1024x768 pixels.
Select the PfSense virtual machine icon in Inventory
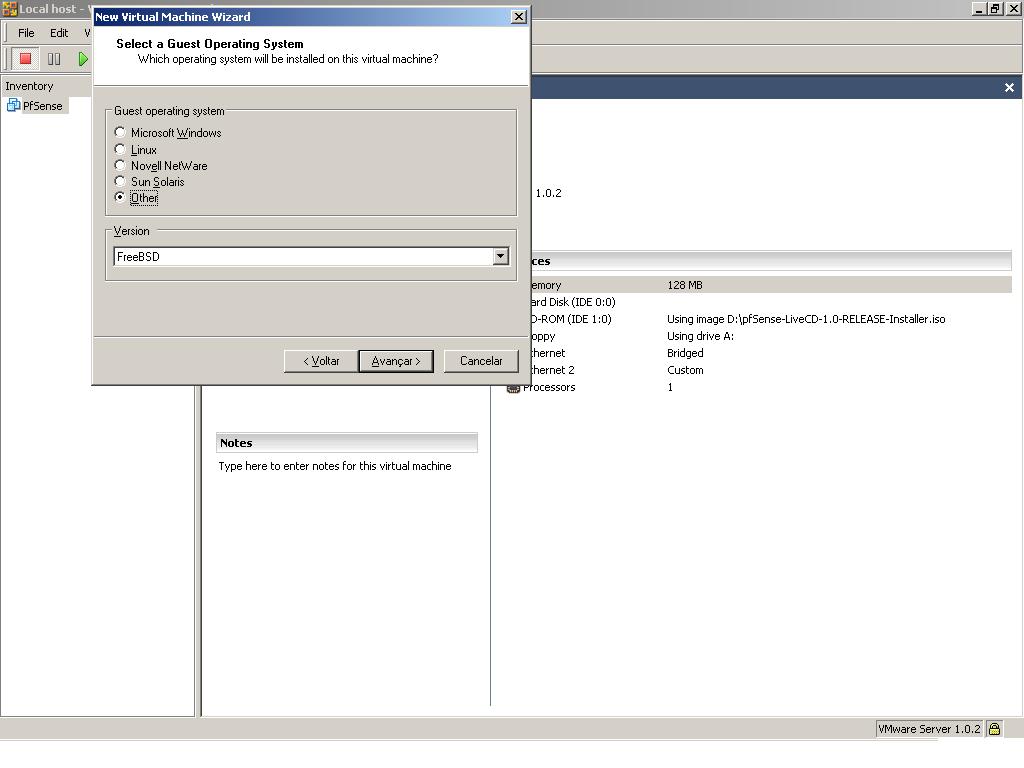coord(13,105)
